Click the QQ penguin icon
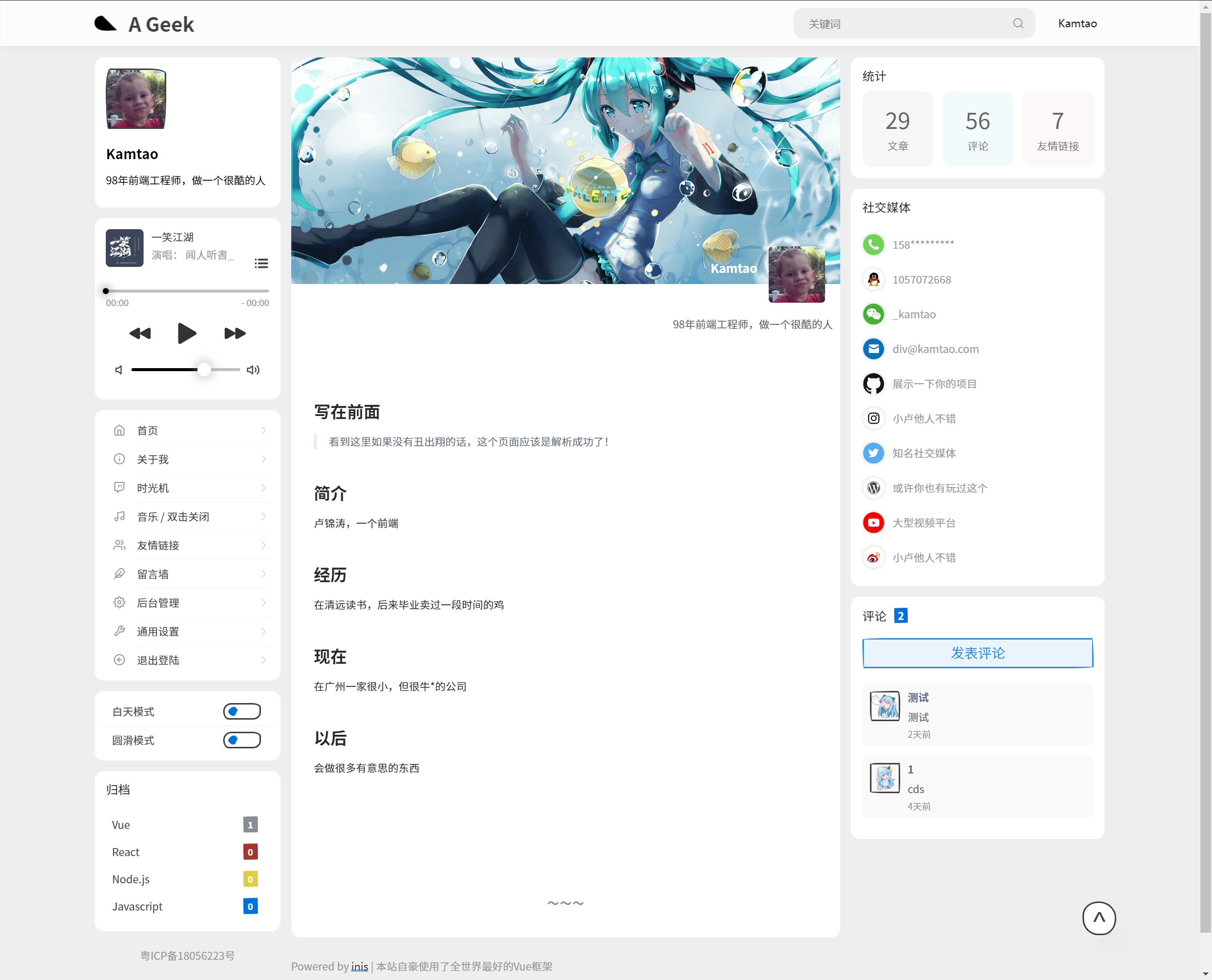Screen dimensions: 1212x980 tap(873, 279)
